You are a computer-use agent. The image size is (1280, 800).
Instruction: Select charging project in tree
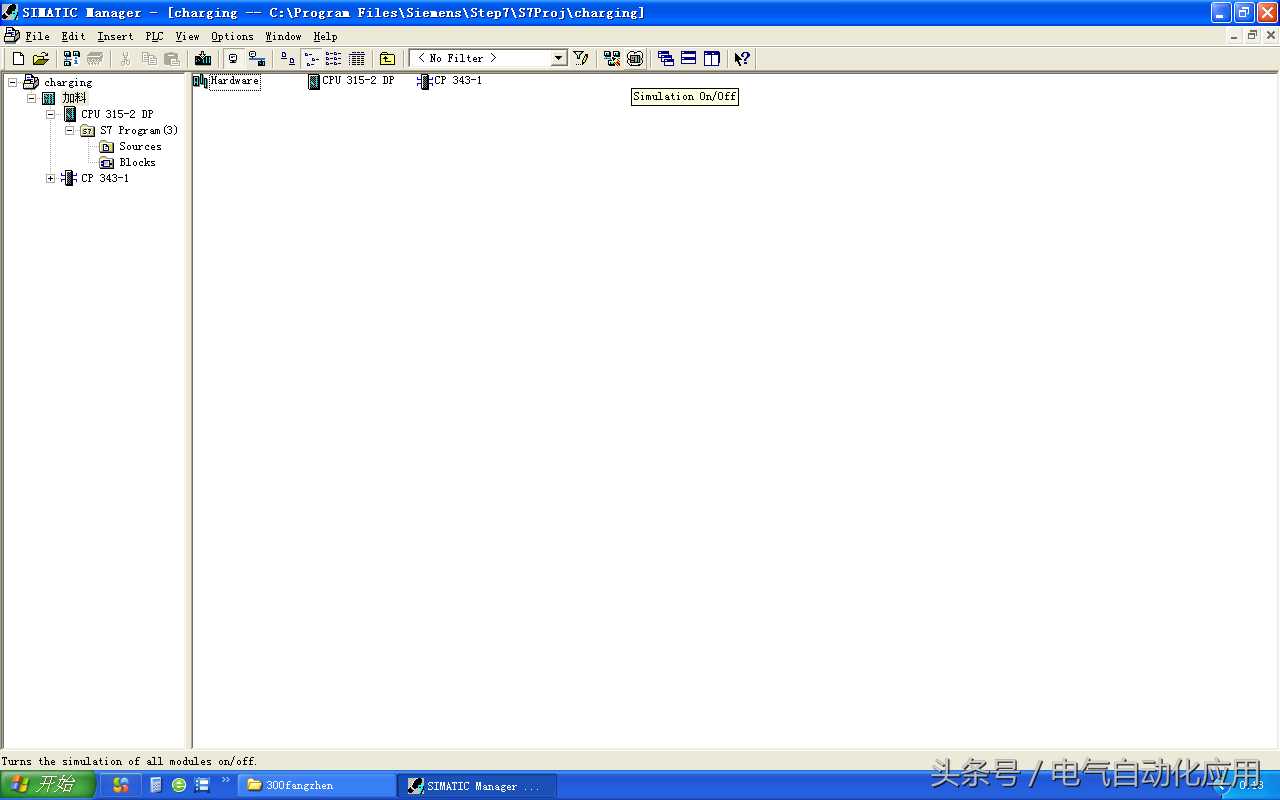tap(68, 82)
